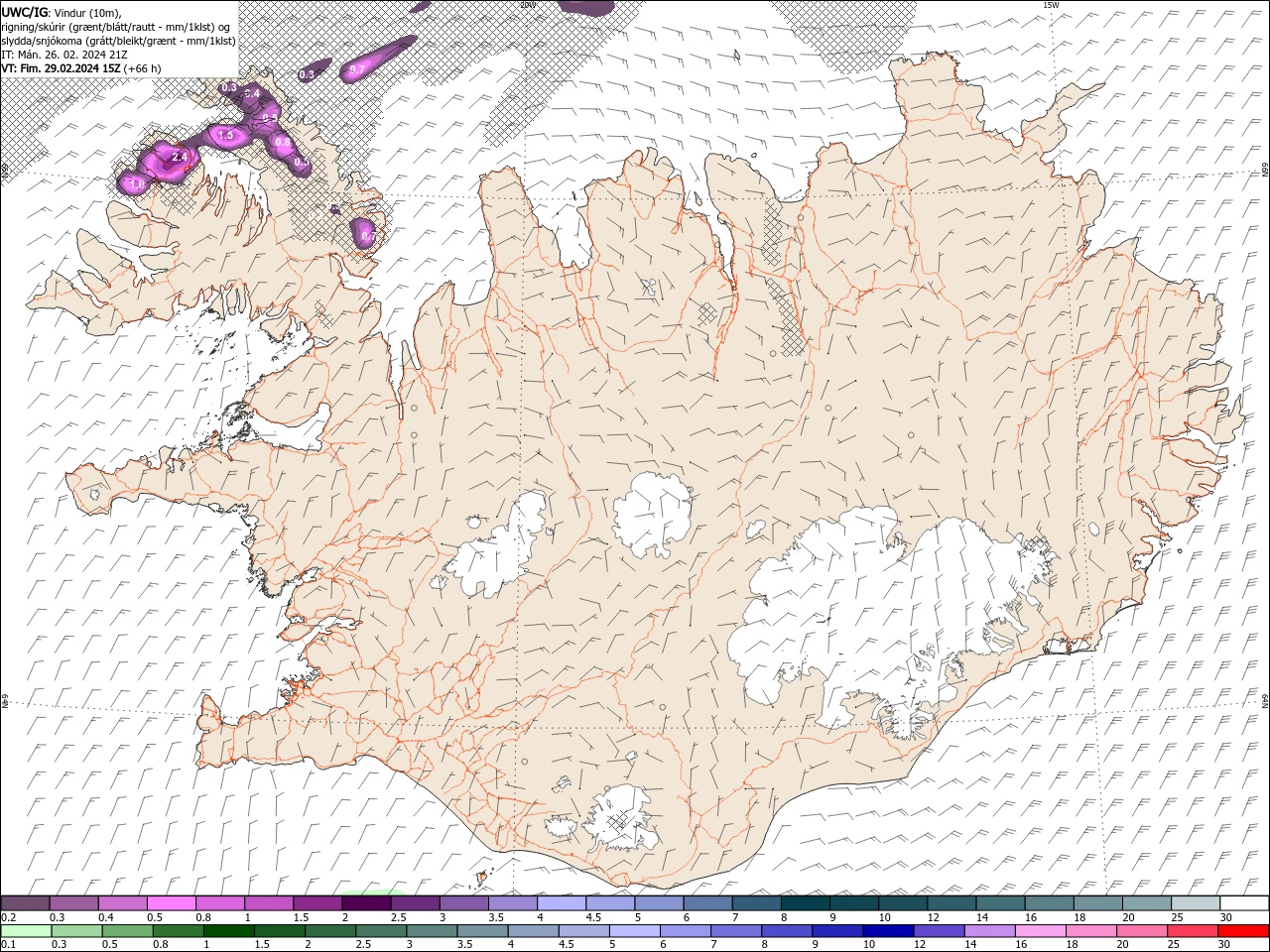Click the '0.1' number under the lower legend
1270x952 pixels.
(7, 945)
